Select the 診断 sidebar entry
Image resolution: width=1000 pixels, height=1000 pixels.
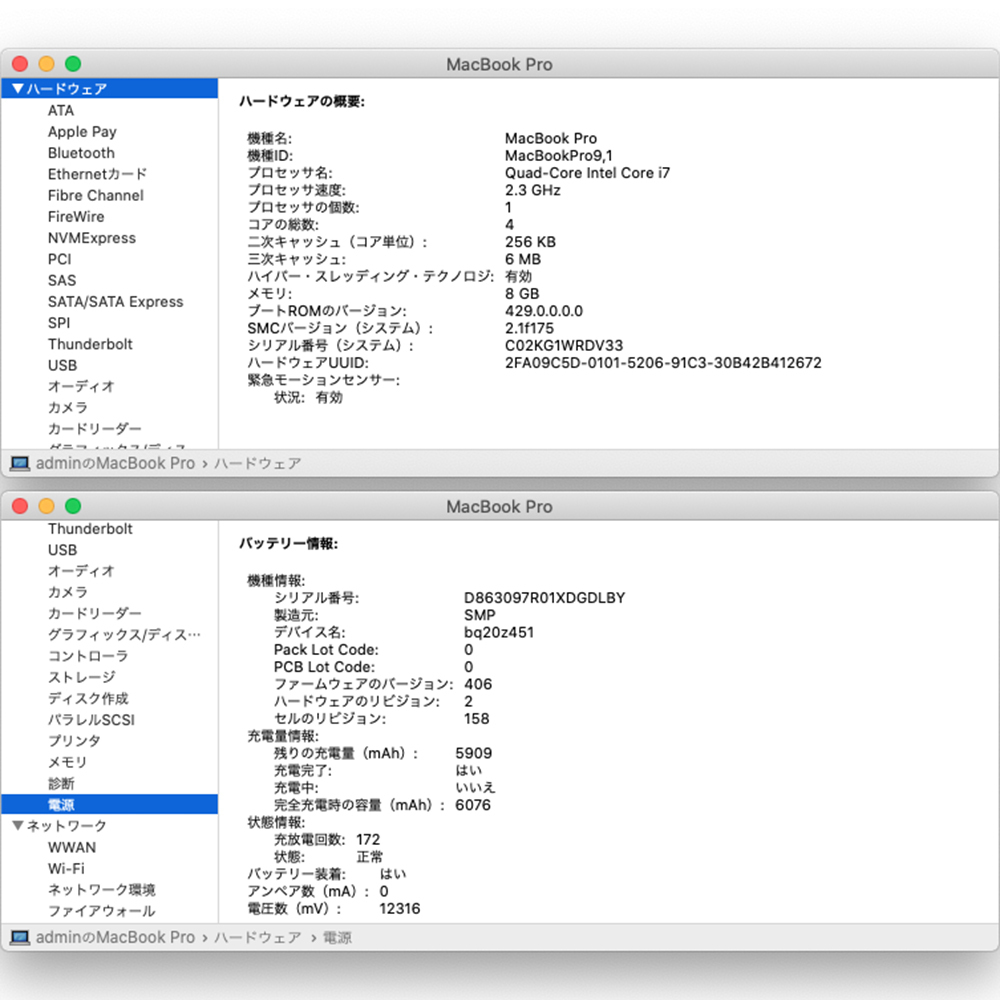pyautogui.click(x=62, y=783)
